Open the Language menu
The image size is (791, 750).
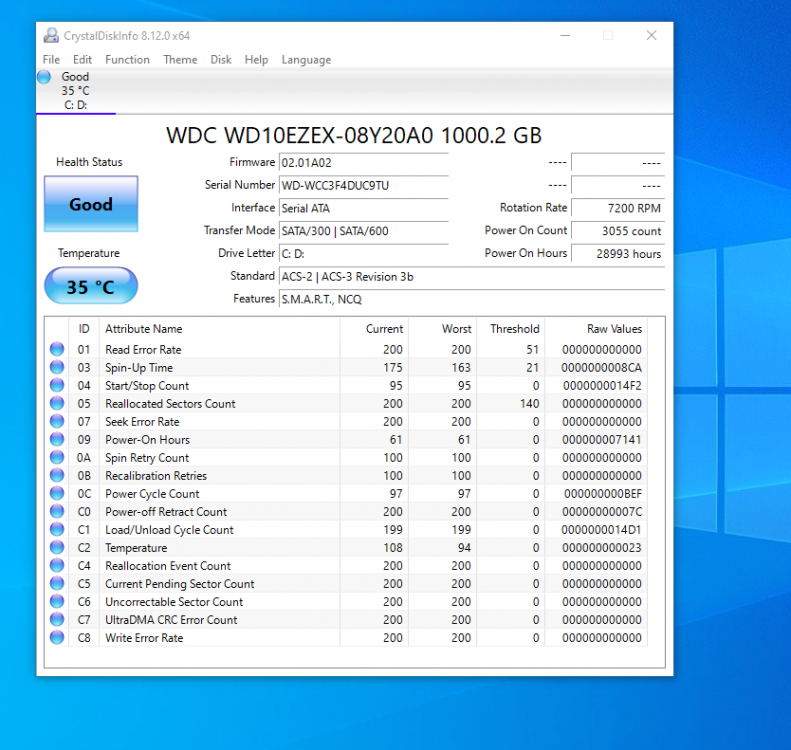[x=306, y=60]
